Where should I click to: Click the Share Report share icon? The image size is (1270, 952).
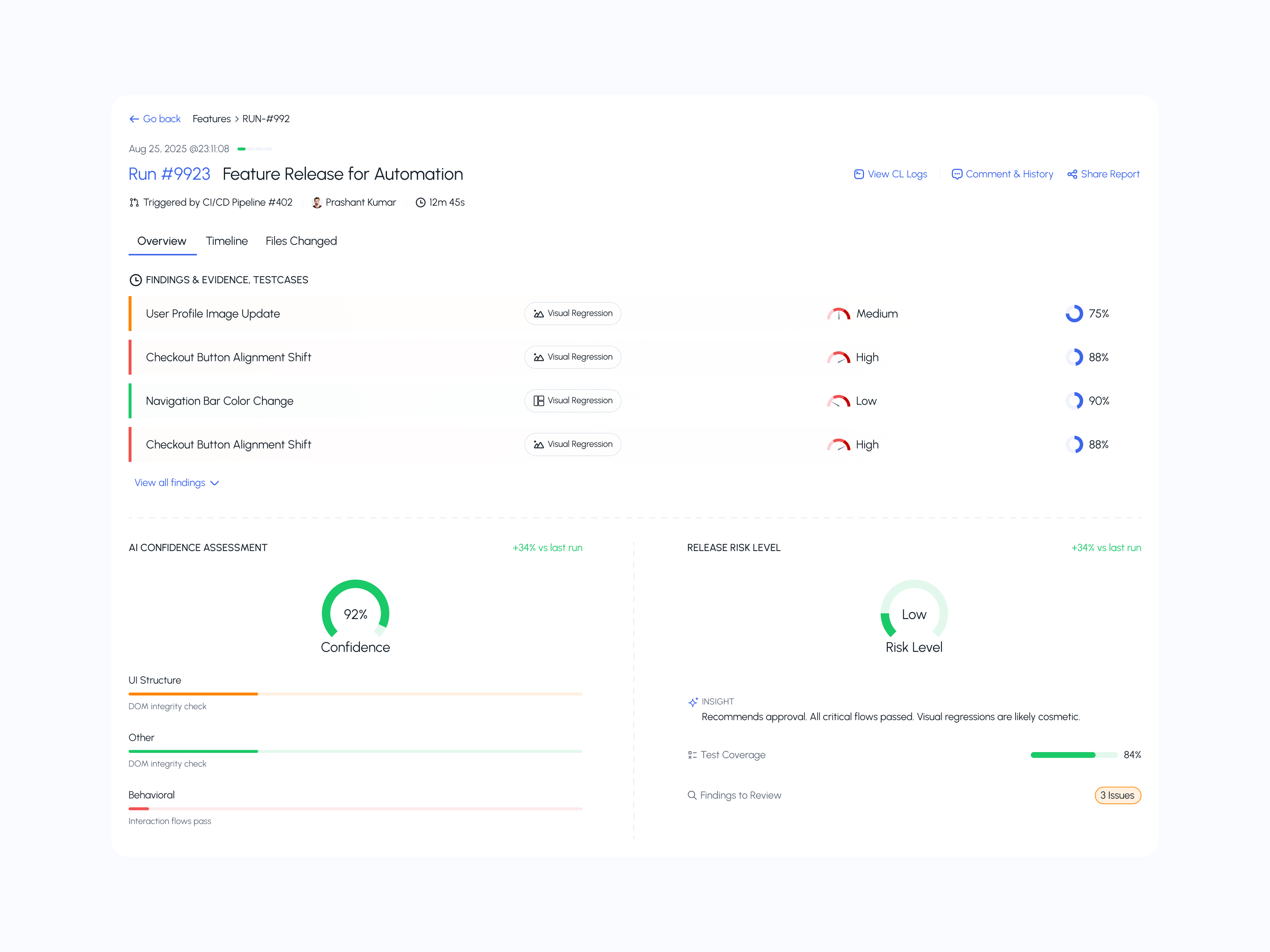[x=1072, y=174]
